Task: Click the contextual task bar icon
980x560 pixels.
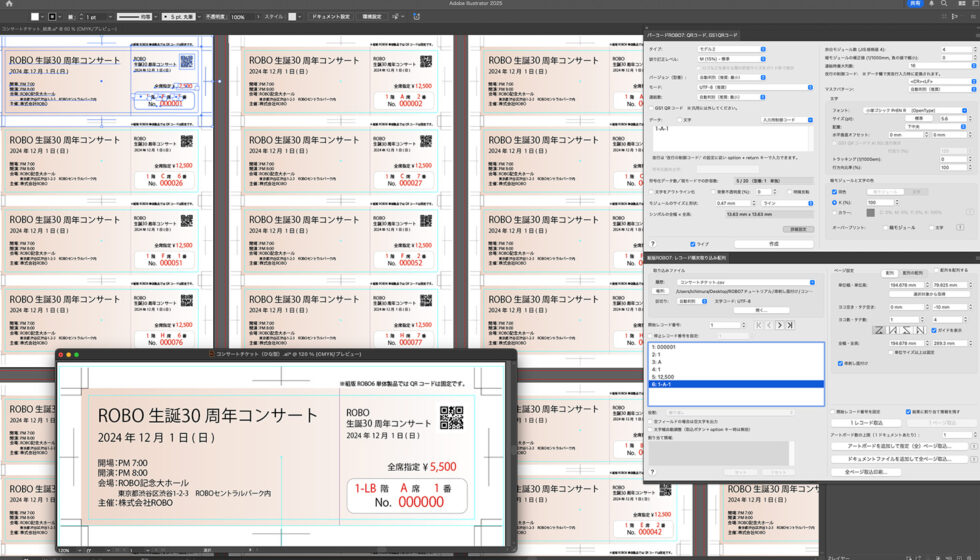Action: click(x=417, y=17)
